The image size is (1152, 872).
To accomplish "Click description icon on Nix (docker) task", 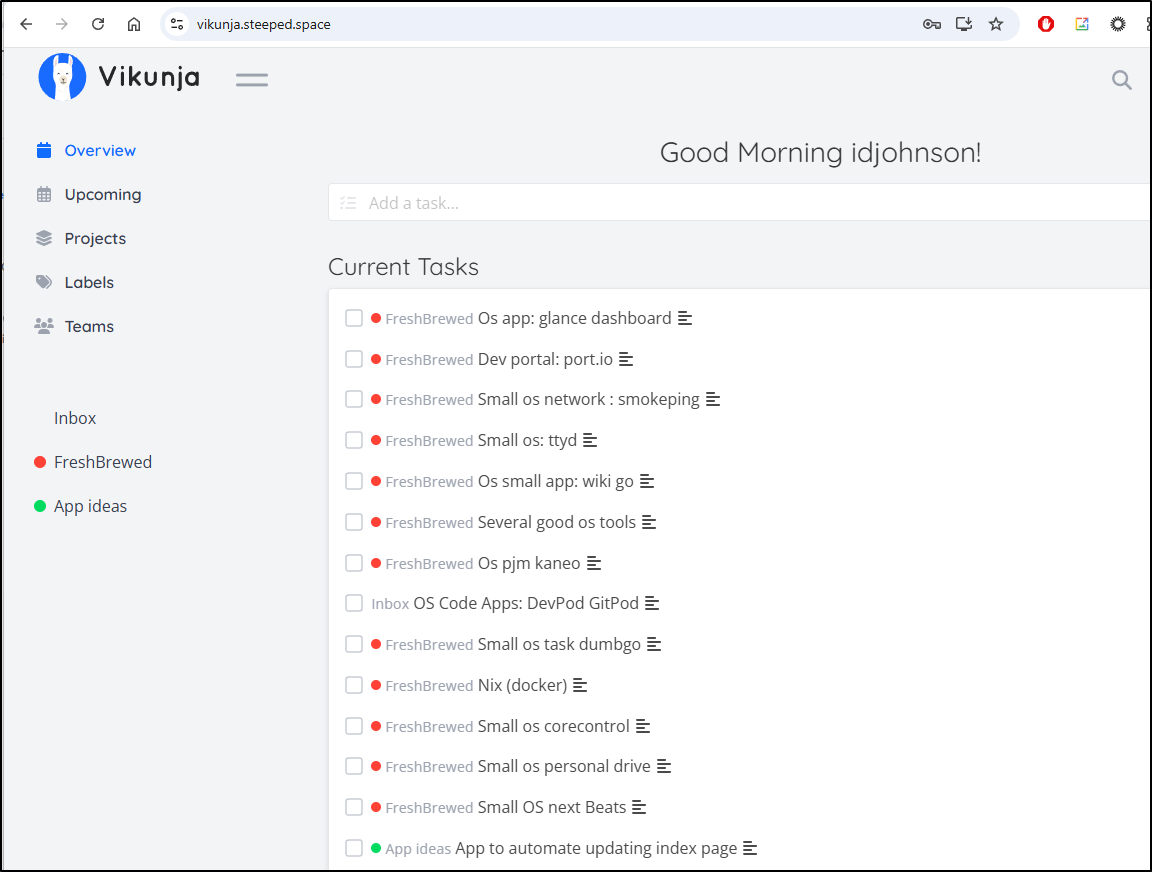I will [580, 685].
